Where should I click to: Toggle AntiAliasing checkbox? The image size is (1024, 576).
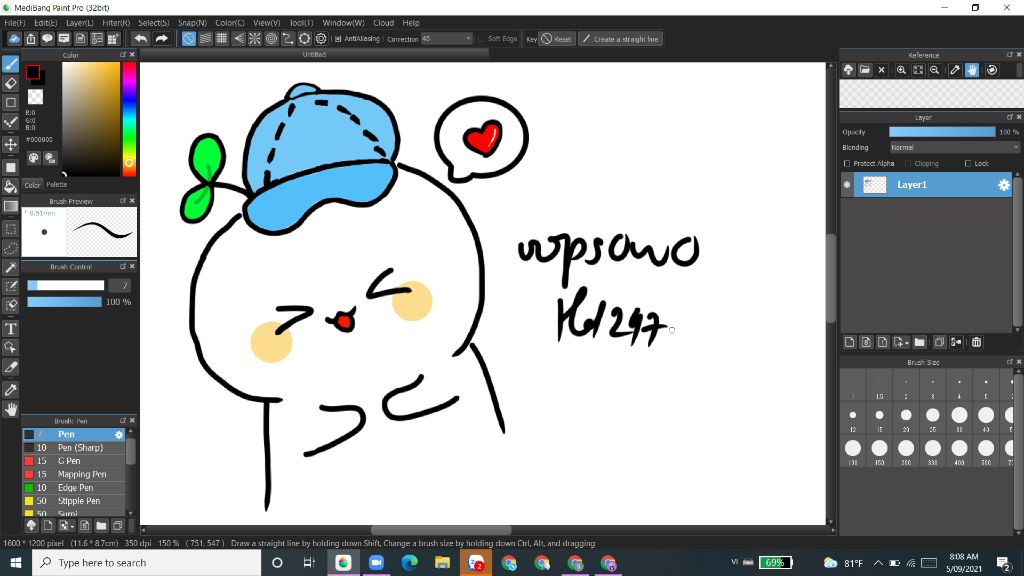(338, 39)
